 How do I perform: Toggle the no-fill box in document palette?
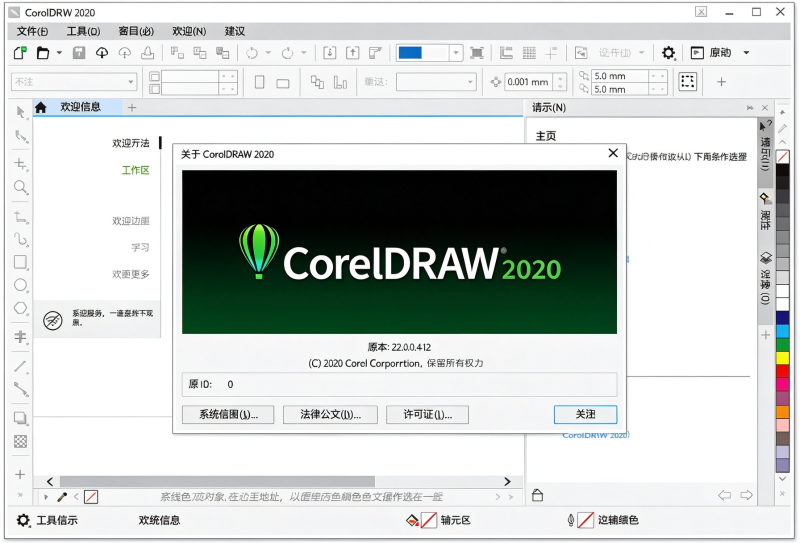coord(91,497)
